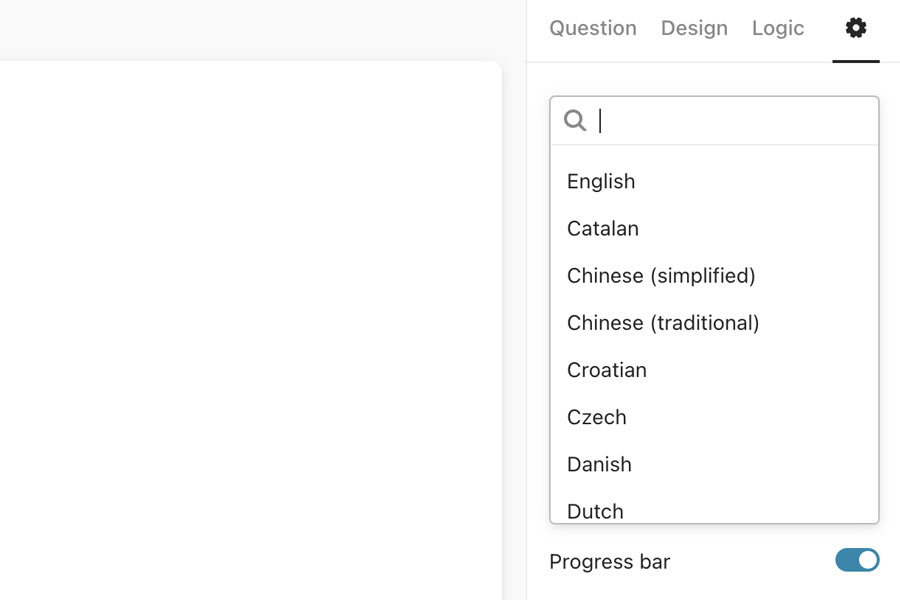Screen dimensions: 900x600
Task: Select English from language list
Action: pyautogui.click(x=601, y=181)
